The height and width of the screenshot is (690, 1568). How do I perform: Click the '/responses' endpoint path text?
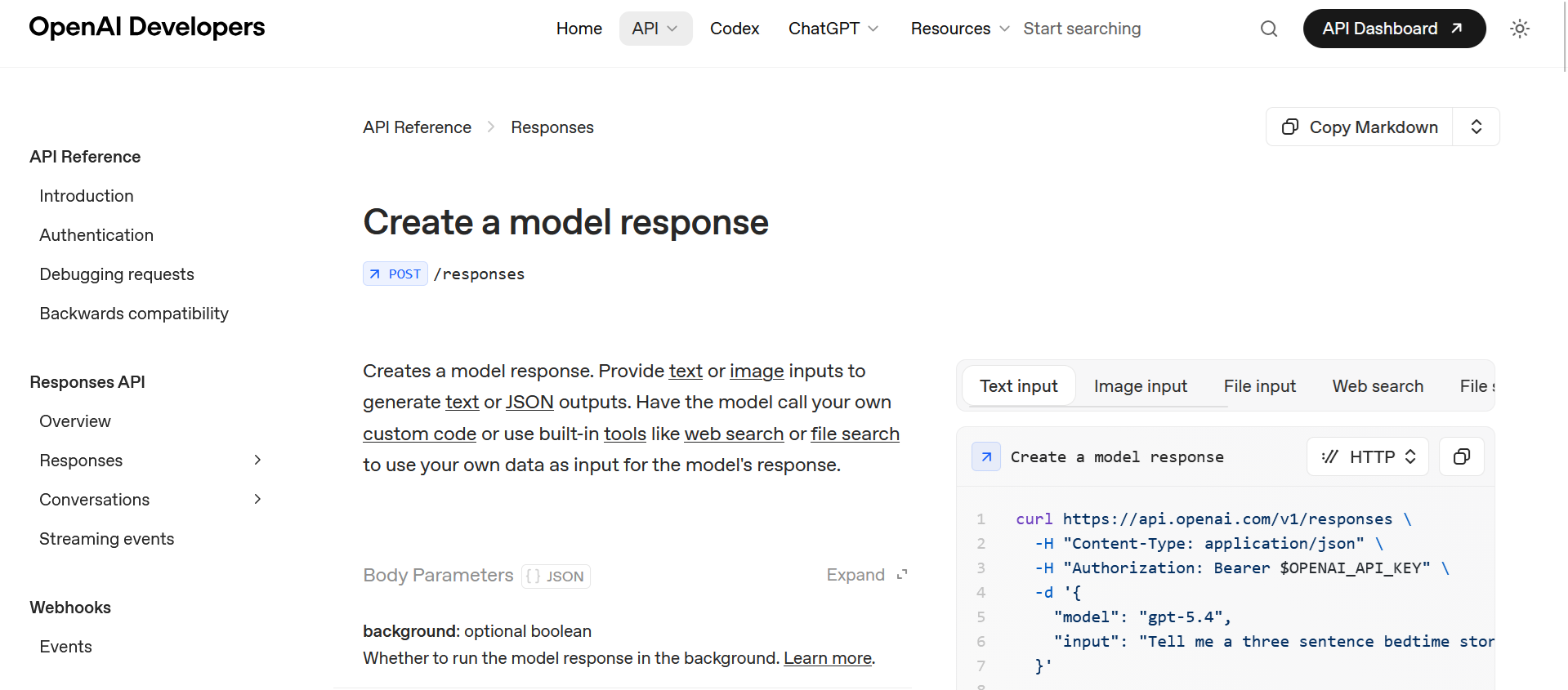tap(479, 274)
